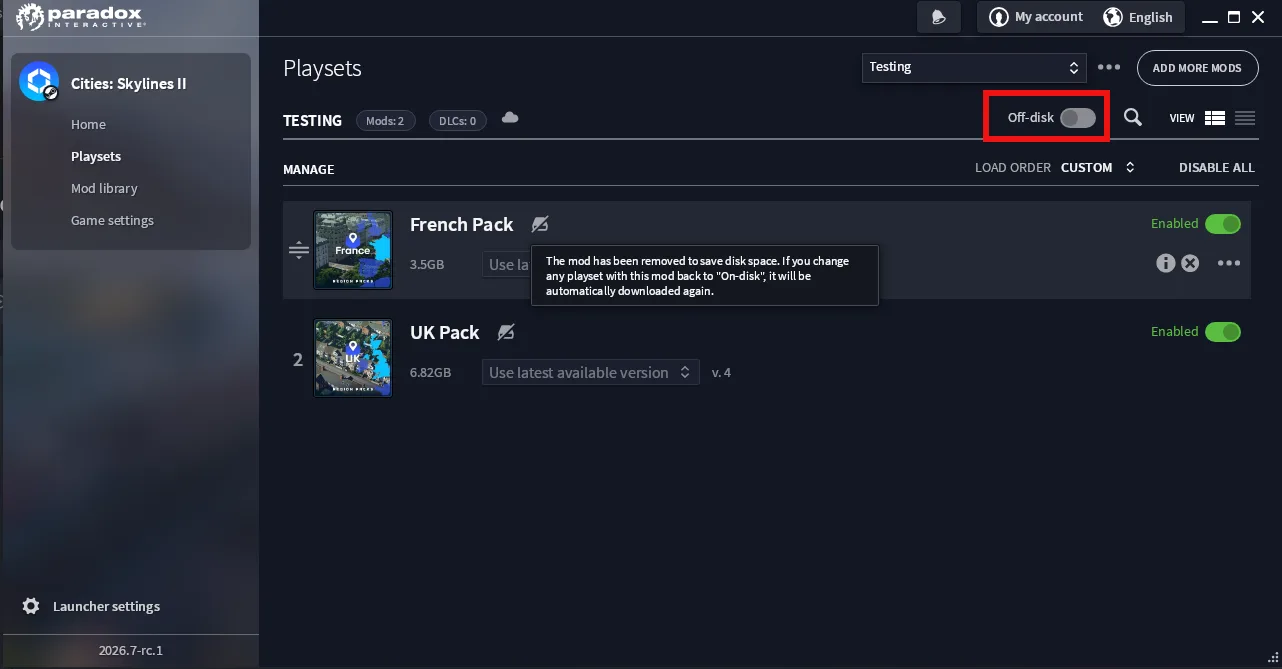
Task: Click the 2026.7-rc.1 version text
Action: [x=131, y=650]
